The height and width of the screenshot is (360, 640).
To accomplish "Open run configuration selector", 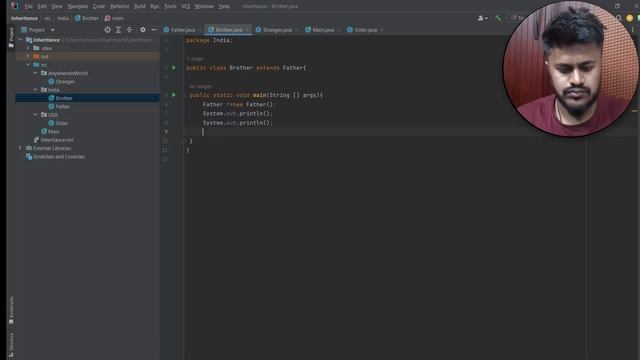I will 518,18.
